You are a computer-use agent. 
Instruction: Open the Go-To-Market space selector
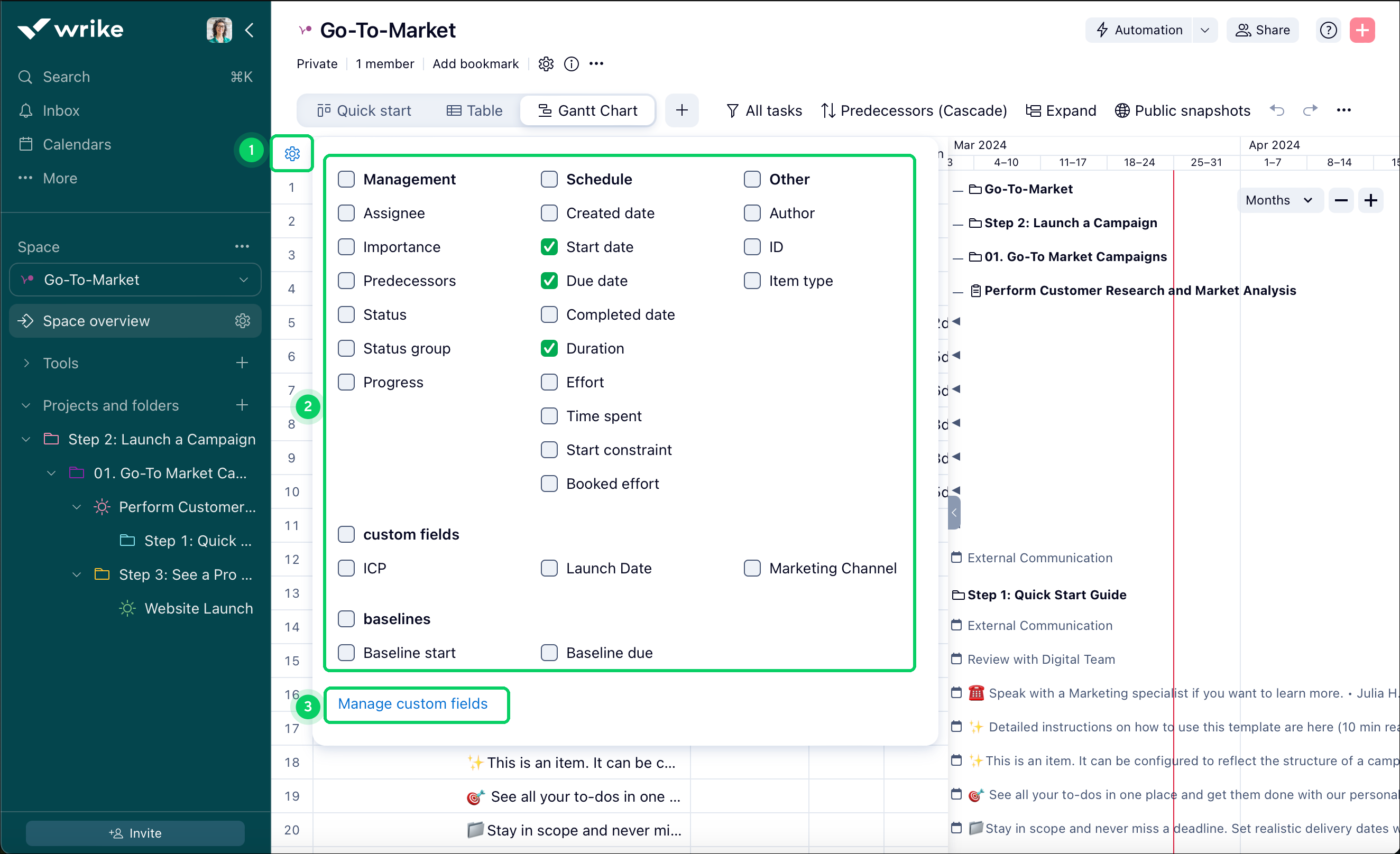tap(135, 280)
